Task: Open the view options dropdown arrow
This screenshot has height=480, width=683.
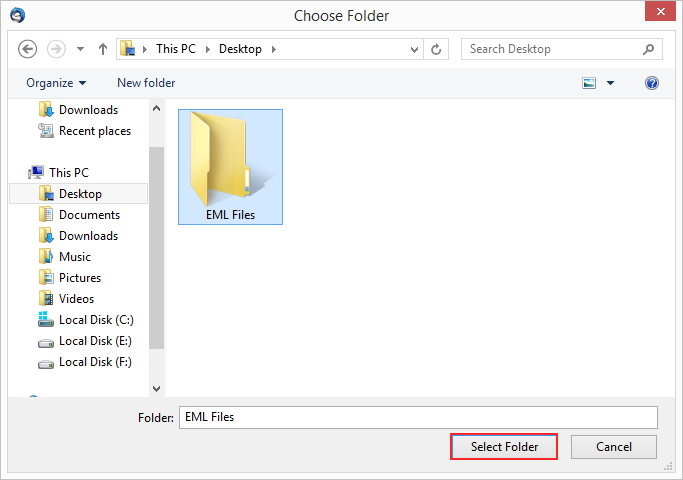Action: pos(610,83)
